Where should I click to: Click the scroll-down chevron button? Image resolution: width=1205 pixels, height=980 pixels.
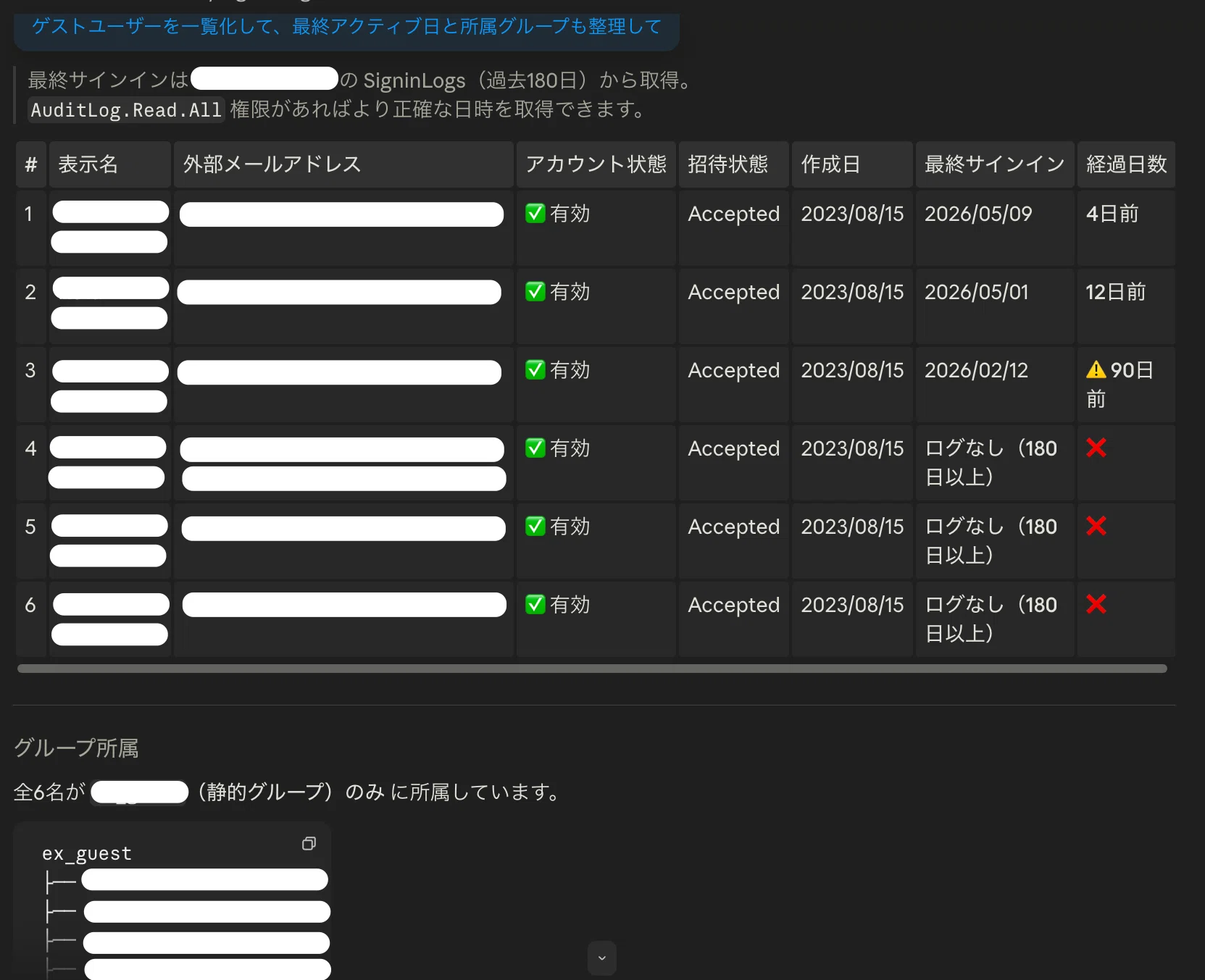[x=601, y=958]
